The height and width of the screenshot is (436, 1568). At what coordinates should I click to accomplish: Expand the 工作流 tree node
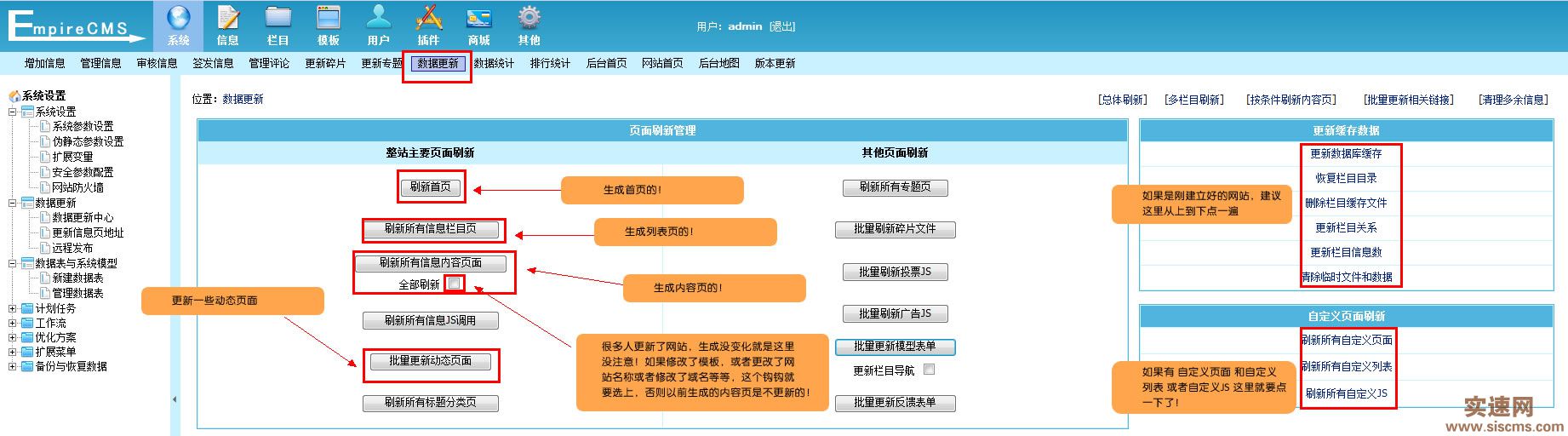coord(12,323)
